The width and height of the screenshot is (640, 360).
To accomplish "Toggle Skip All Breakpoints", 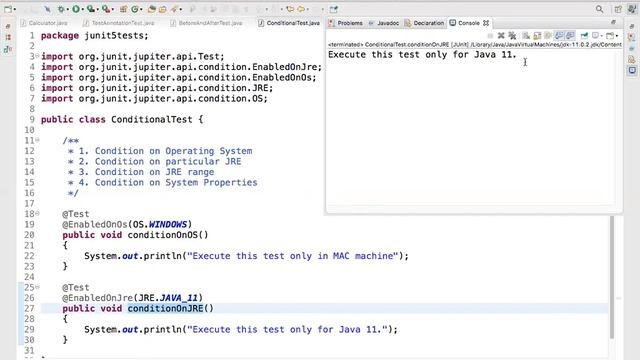I will coord(47,9).
